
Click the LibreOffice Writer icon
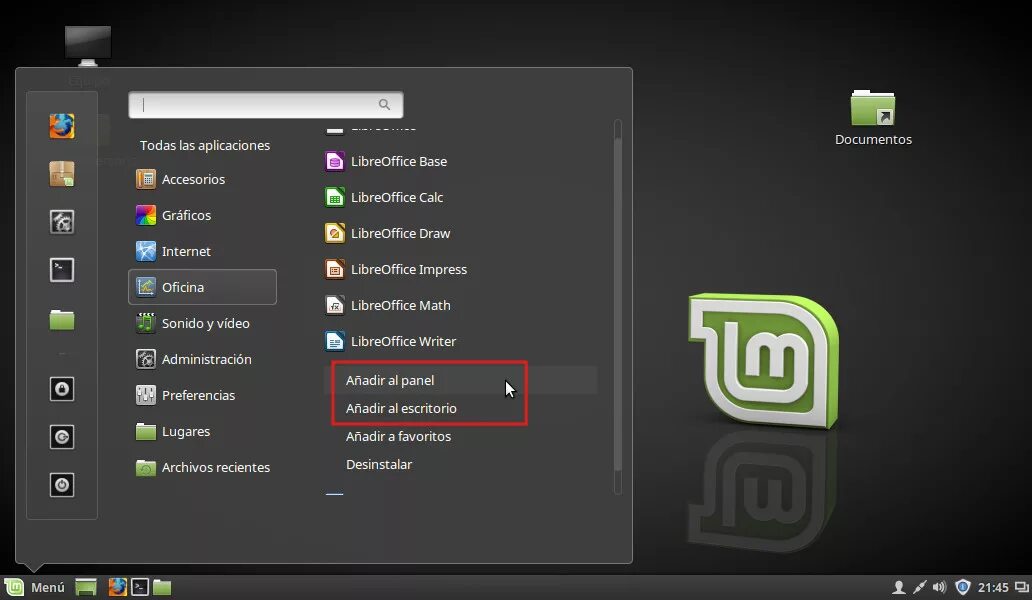tap(334, 341)
